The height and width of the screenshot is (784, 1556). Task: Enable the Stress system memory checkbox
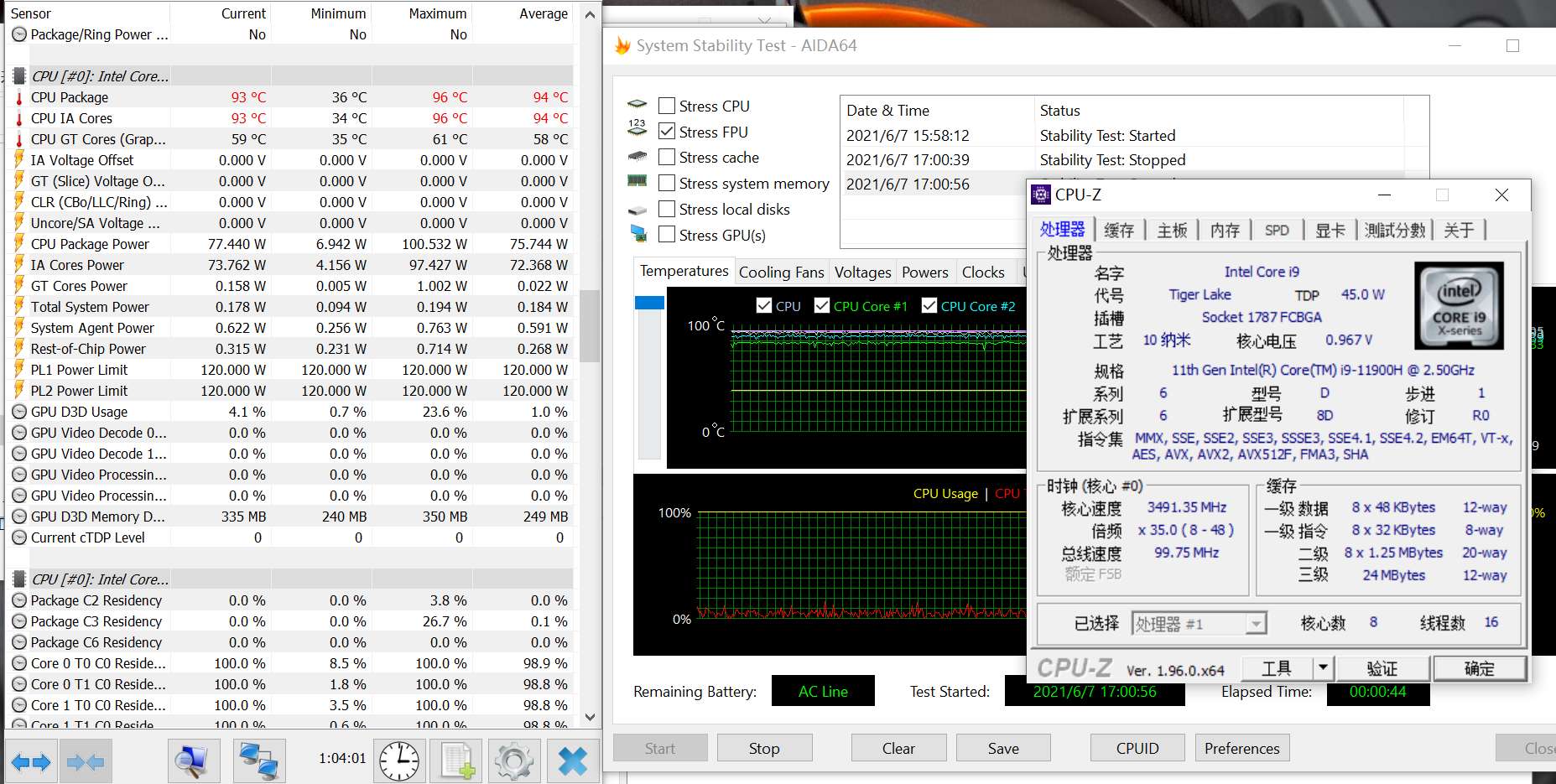tap(667, 183)
